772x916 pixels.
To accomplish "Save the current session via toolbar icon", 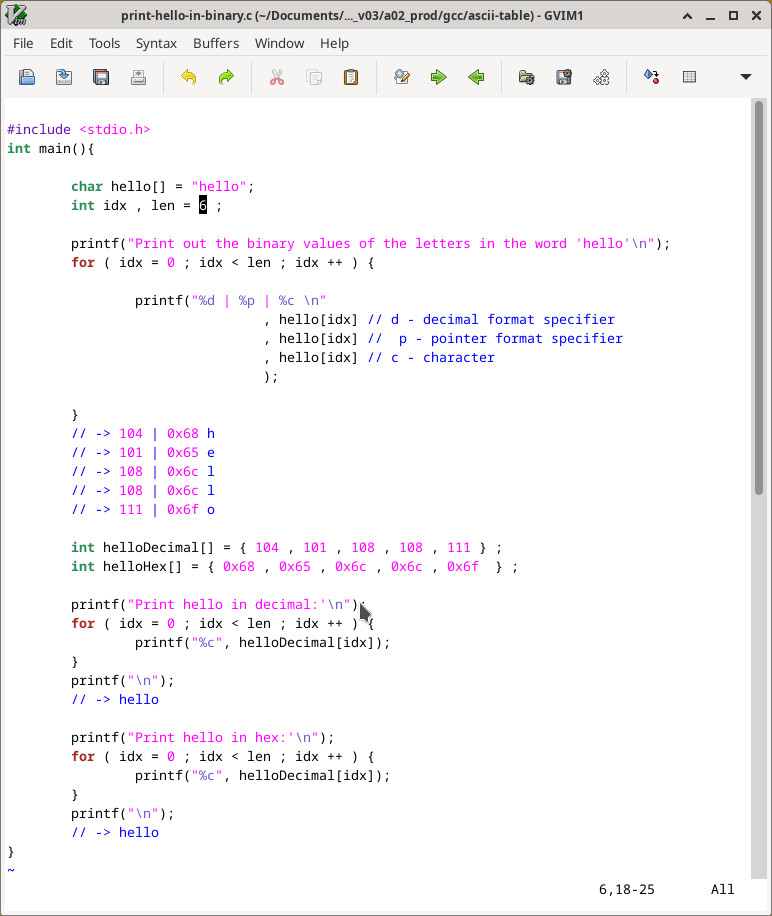I will tap(564, 77).
